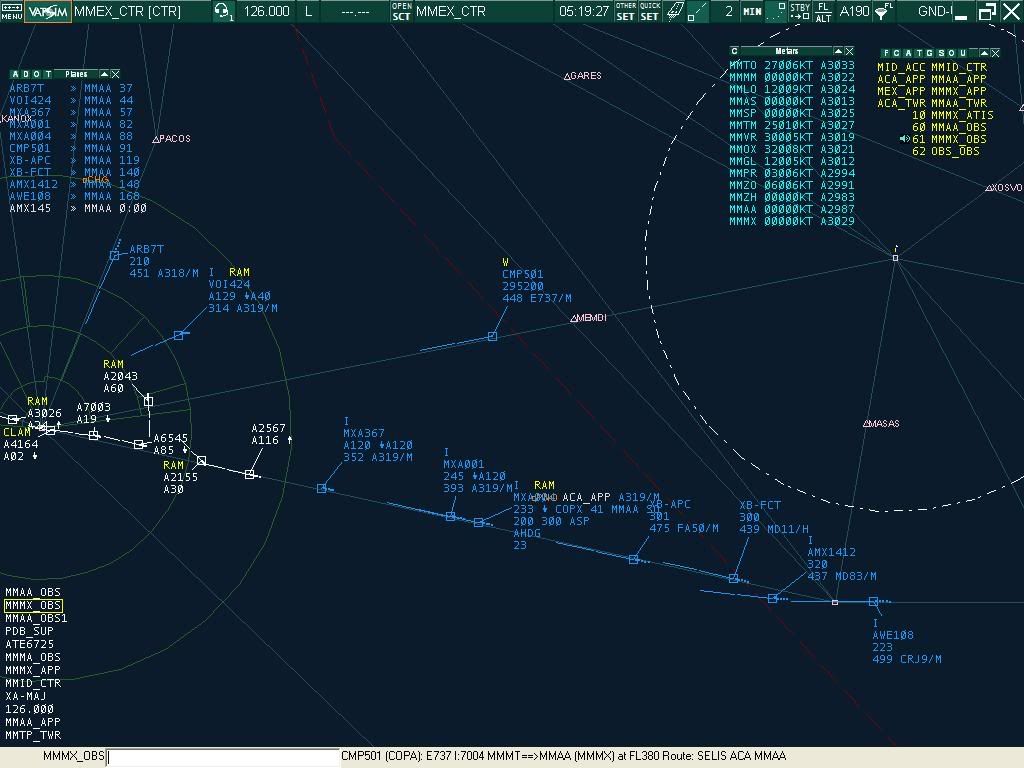This screenshot has width=1024, height=768.
Task: Collapse the Planes list panel
Action: point(103,74)
